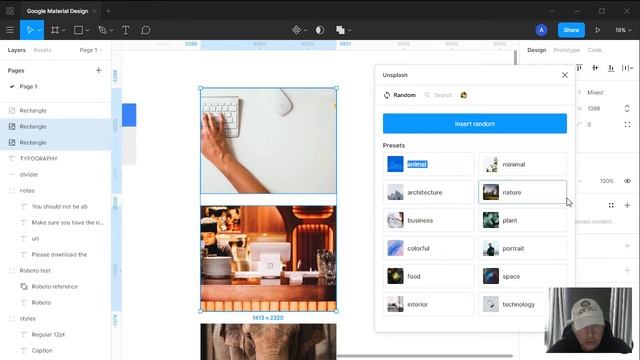Select the Roboto reference layer
Screen dimensions: 640x360
click(56, 287)
